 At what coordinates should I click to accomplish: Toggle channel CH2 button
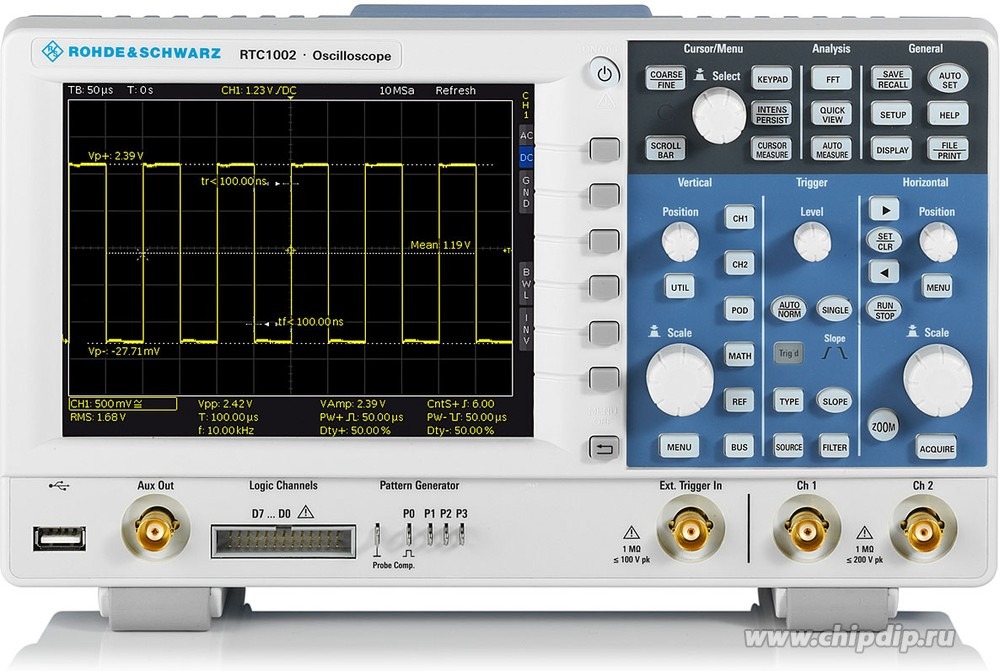click(x=739, y=264)
